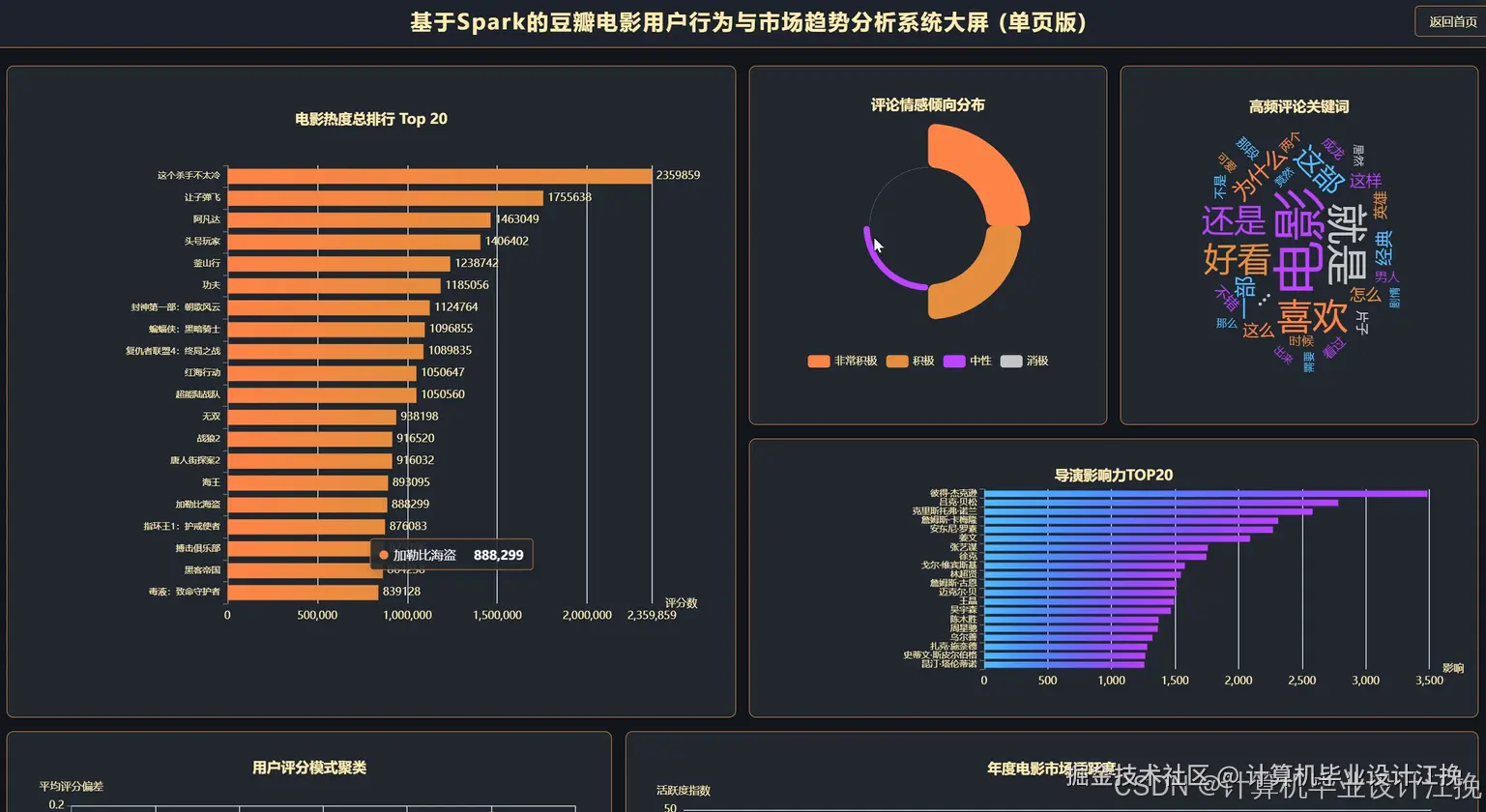Click the 昆汀·塔伦蒂诺 director label
This screenshot has width=1486, height=812.
tap(949, 664)
